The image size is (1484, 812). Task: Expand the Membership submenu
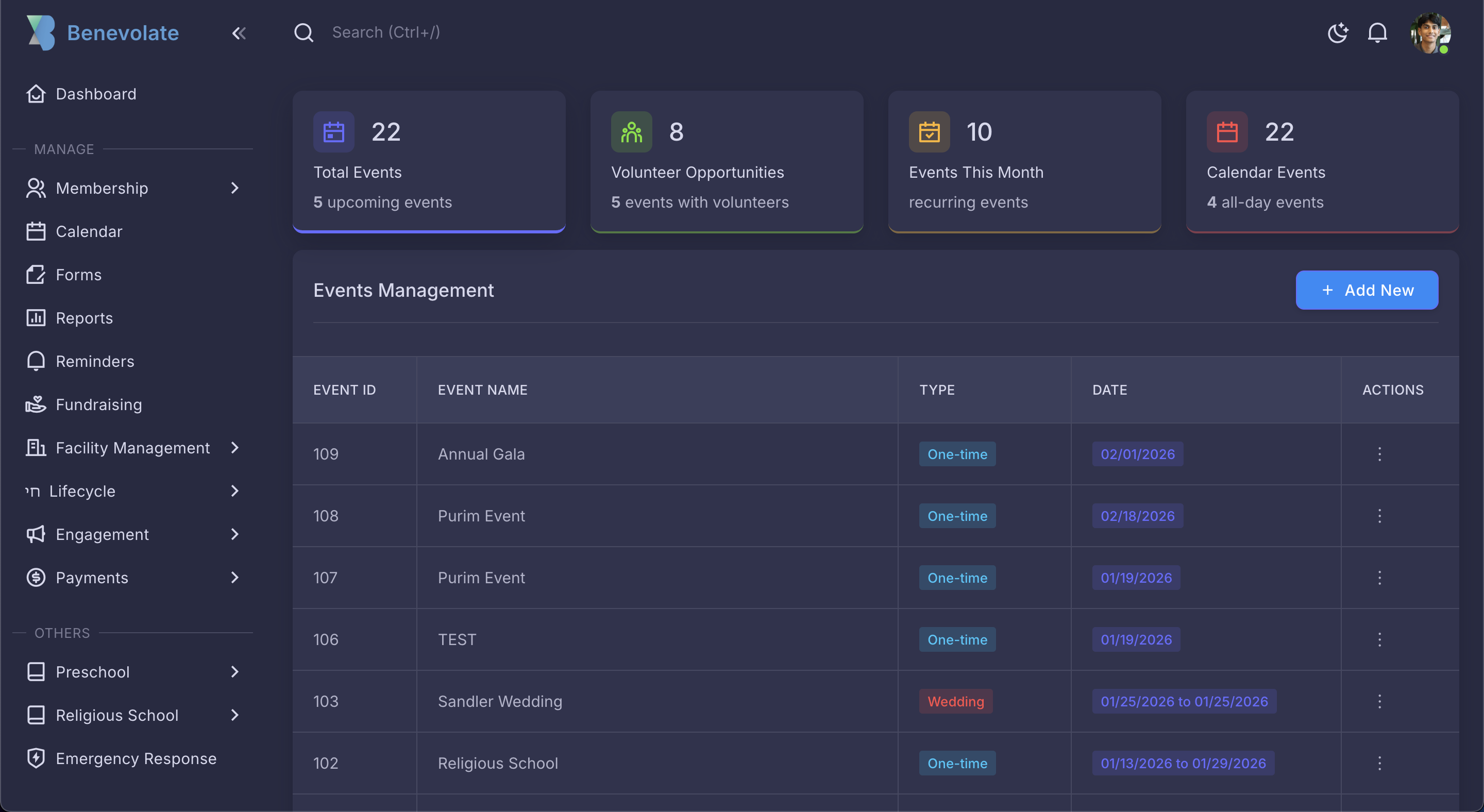click(x=234, y=188)
